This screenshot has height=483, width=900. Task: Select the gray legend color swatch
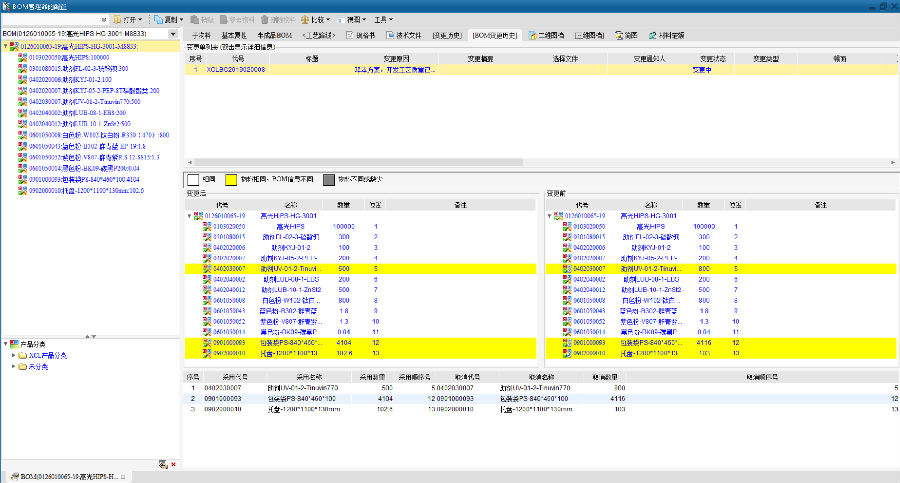328,180
